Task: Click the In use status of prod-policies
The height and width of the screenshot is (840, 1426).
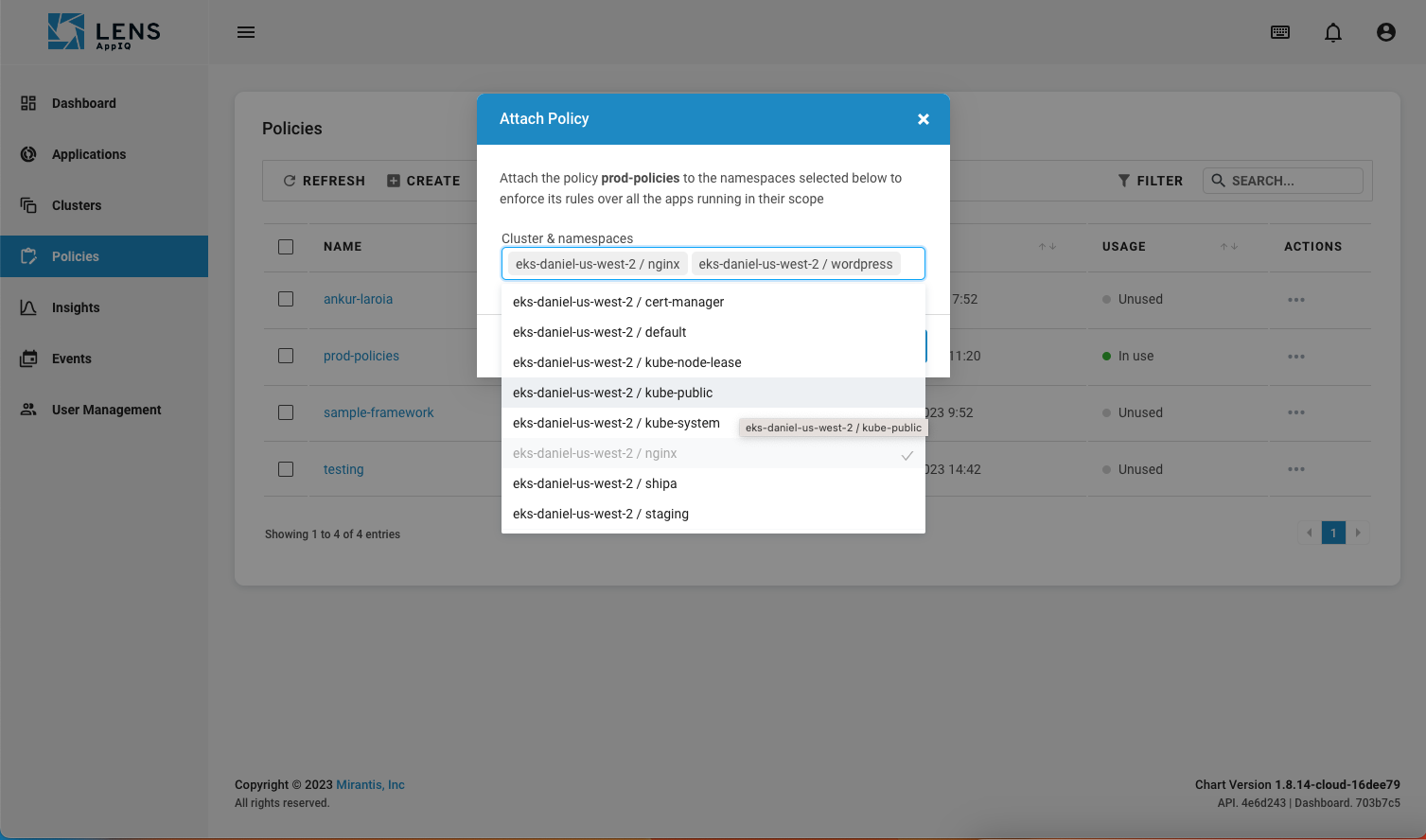Action: [x=1128, y=356]
